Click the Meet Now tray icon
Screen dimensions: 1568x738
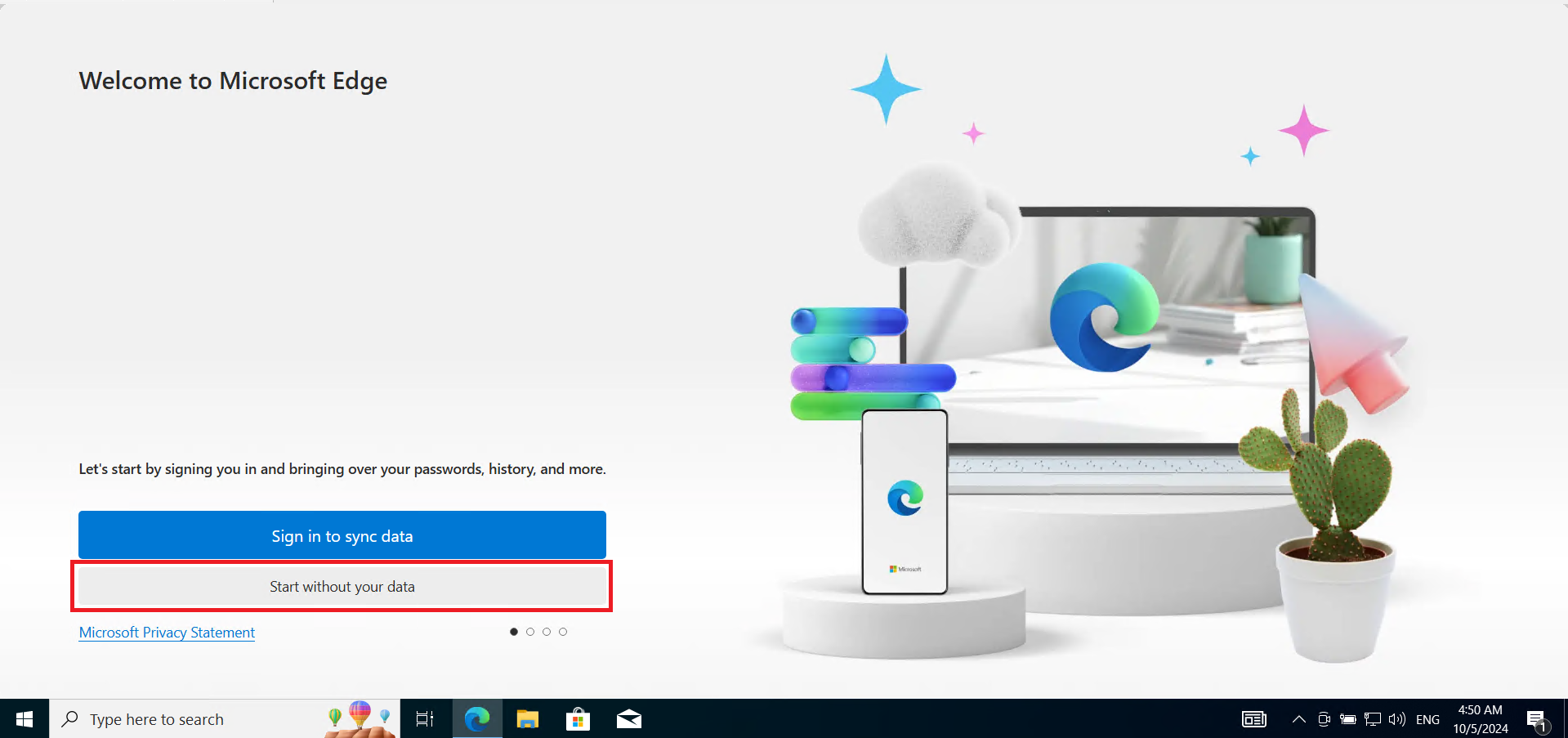point(1324,718)
